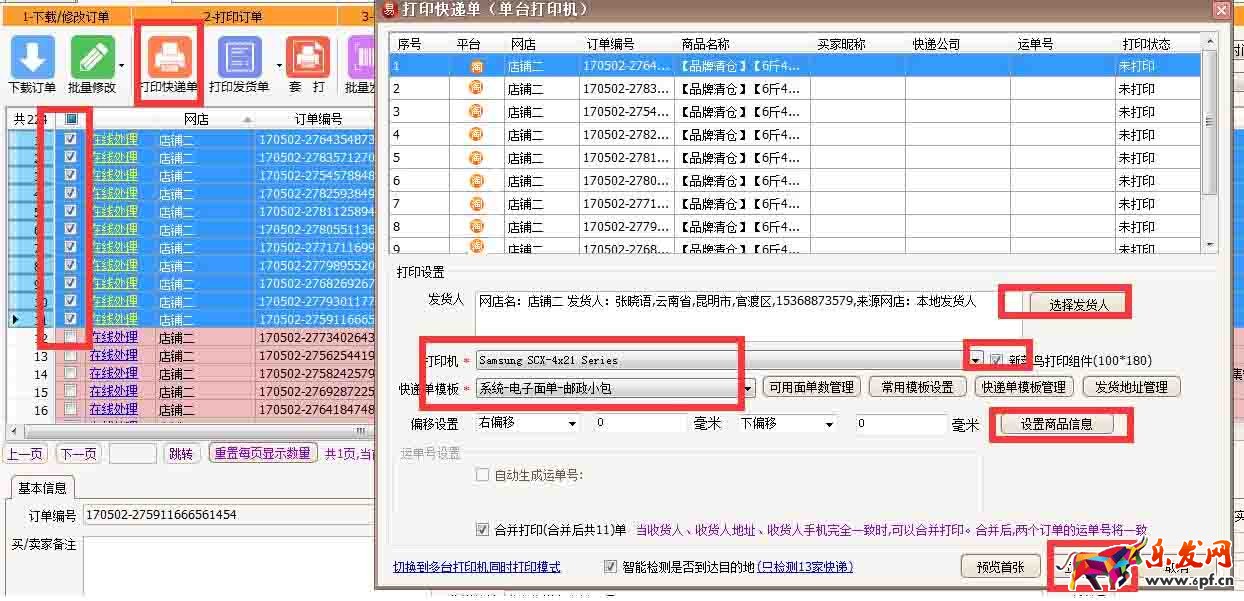Check the box for order row 12

point(70,337)
